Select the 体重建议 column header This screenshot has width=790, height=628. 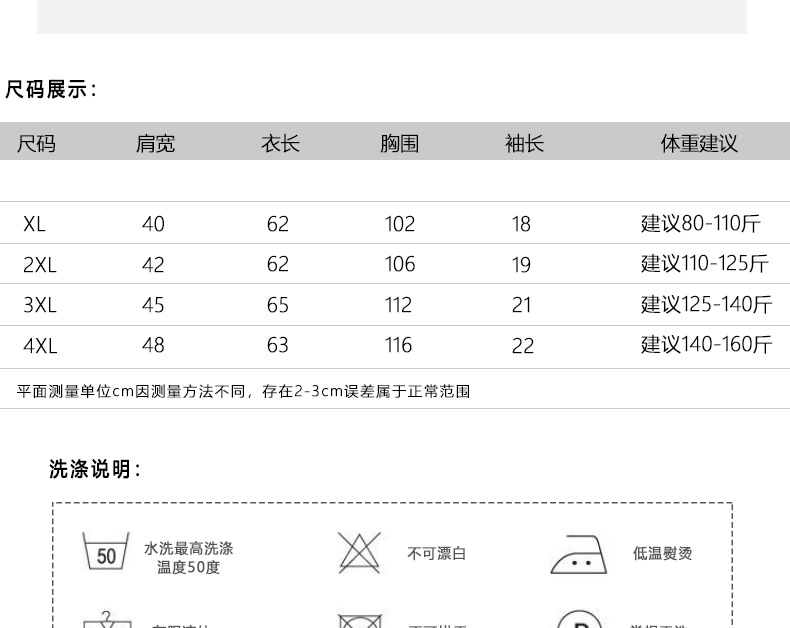[x=699, y=144]
